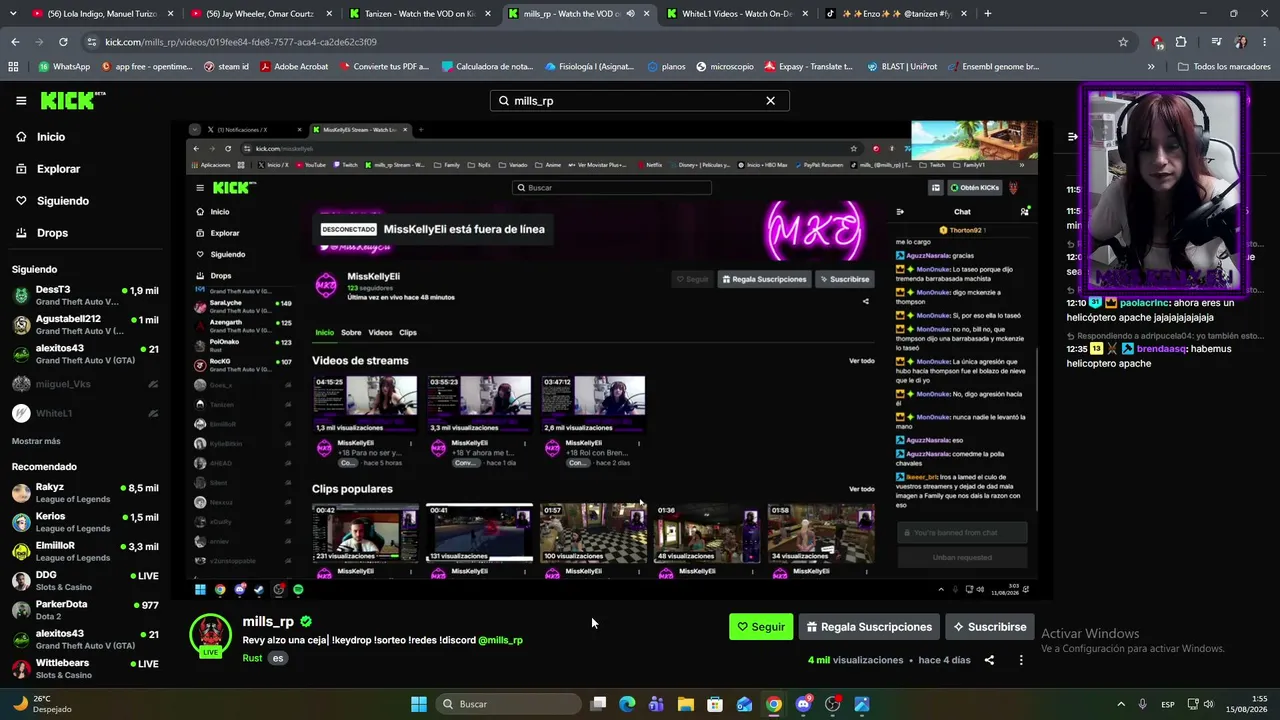
Task: Open the Rust category link
Action: [x=252, y=658]
